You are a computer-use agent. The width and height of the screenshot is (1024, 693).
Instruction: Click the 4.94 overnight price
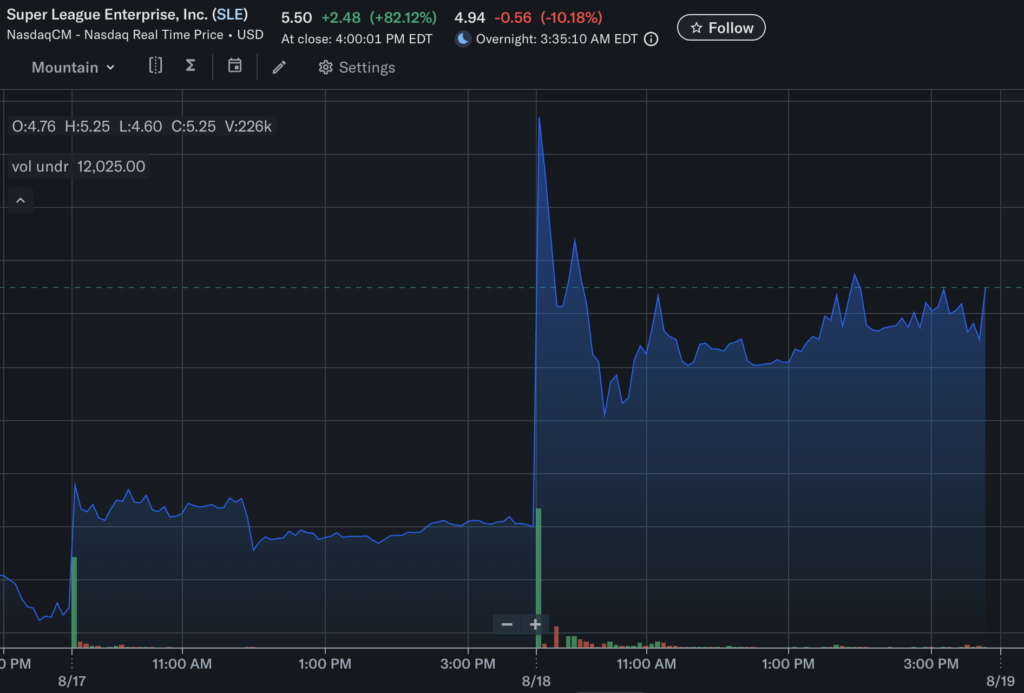(470, 18)
